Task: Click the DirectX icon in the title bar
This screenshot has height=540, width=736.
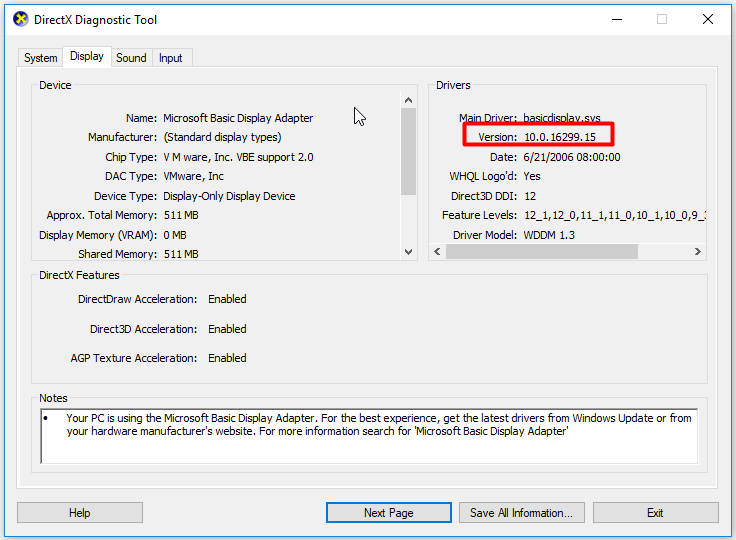Action: coord(20,19)
